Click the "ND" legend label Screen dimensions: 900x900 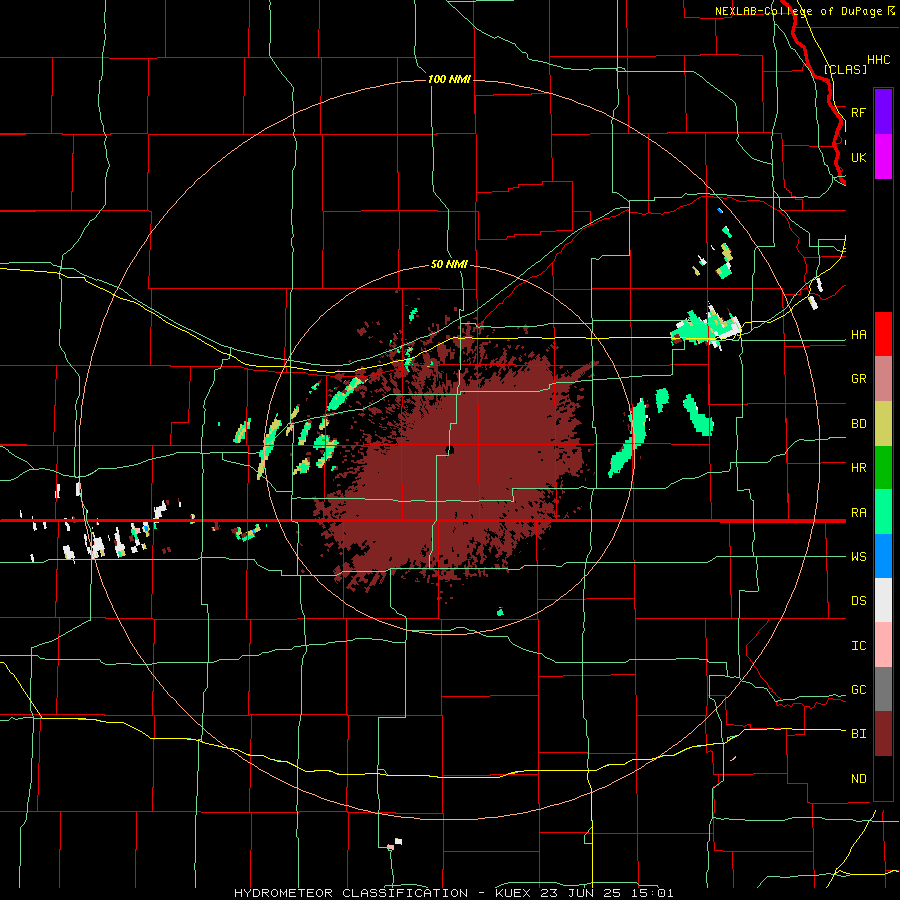[858, 779]
